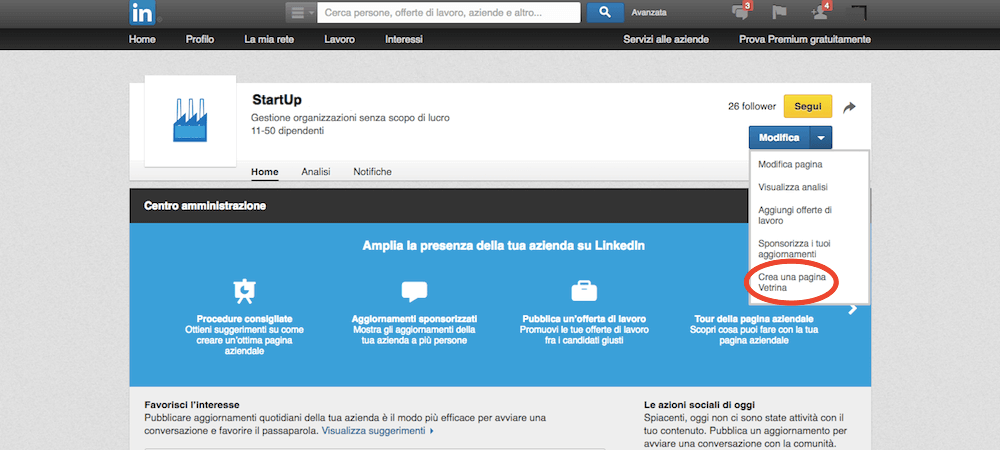Click Visualizza suggerimenti link
The width and height of the screenshot is (1000, 450).
378,430
